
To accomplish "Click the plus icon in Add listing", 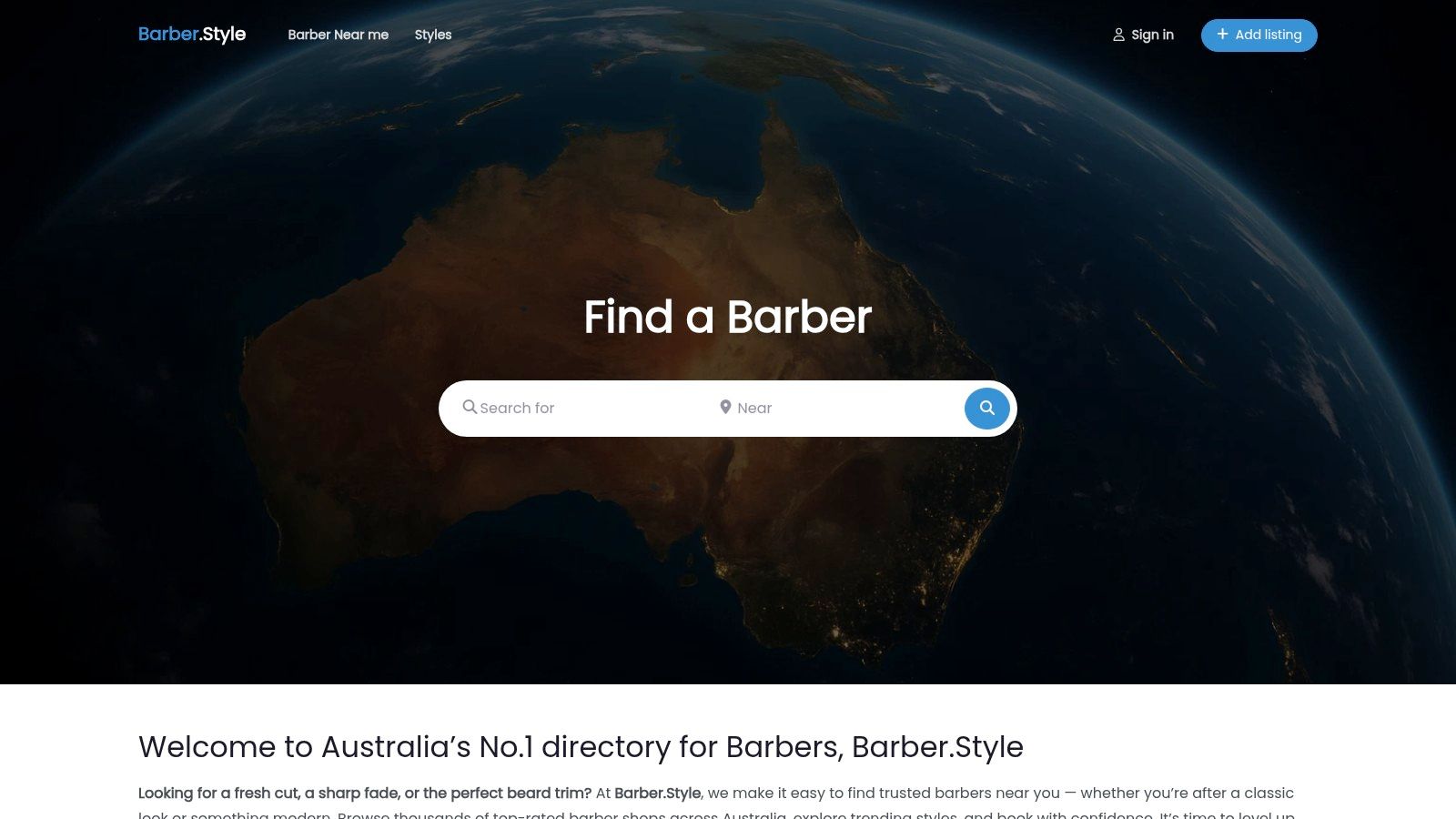I will pyautogui.click(x=1222, y=34).
